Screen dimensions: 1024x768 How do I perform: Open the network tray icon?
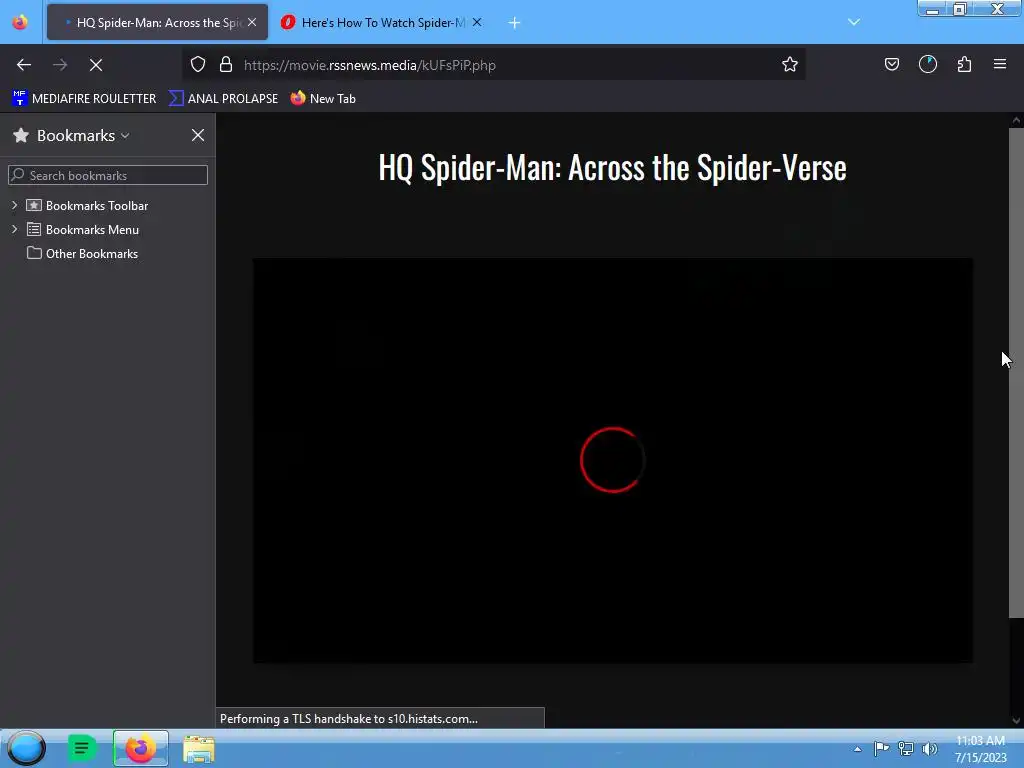pos(906,748)
